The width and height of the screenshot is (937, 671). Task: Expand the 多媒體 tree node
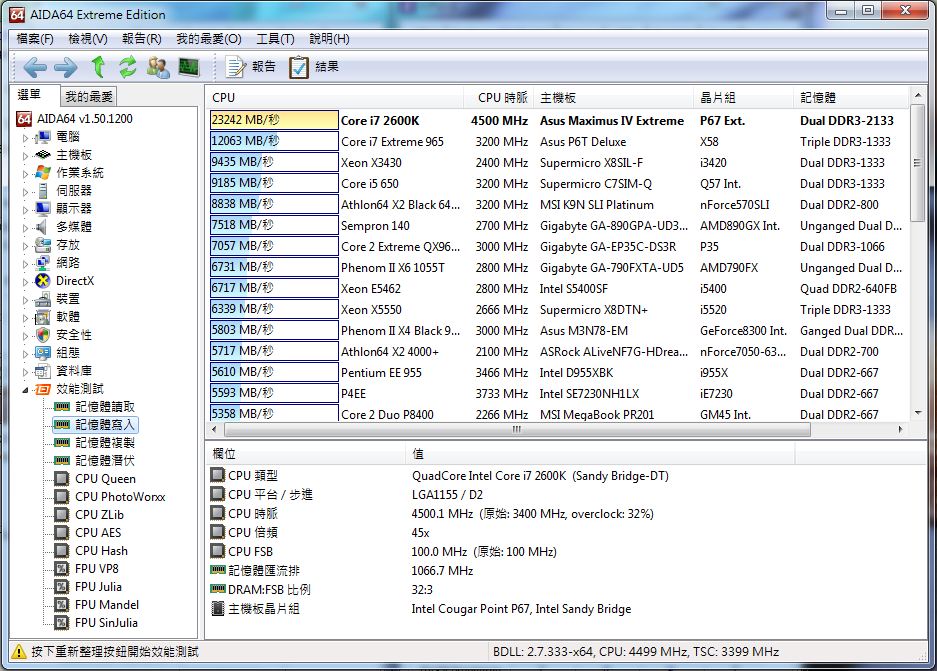(x=25, y=228)
